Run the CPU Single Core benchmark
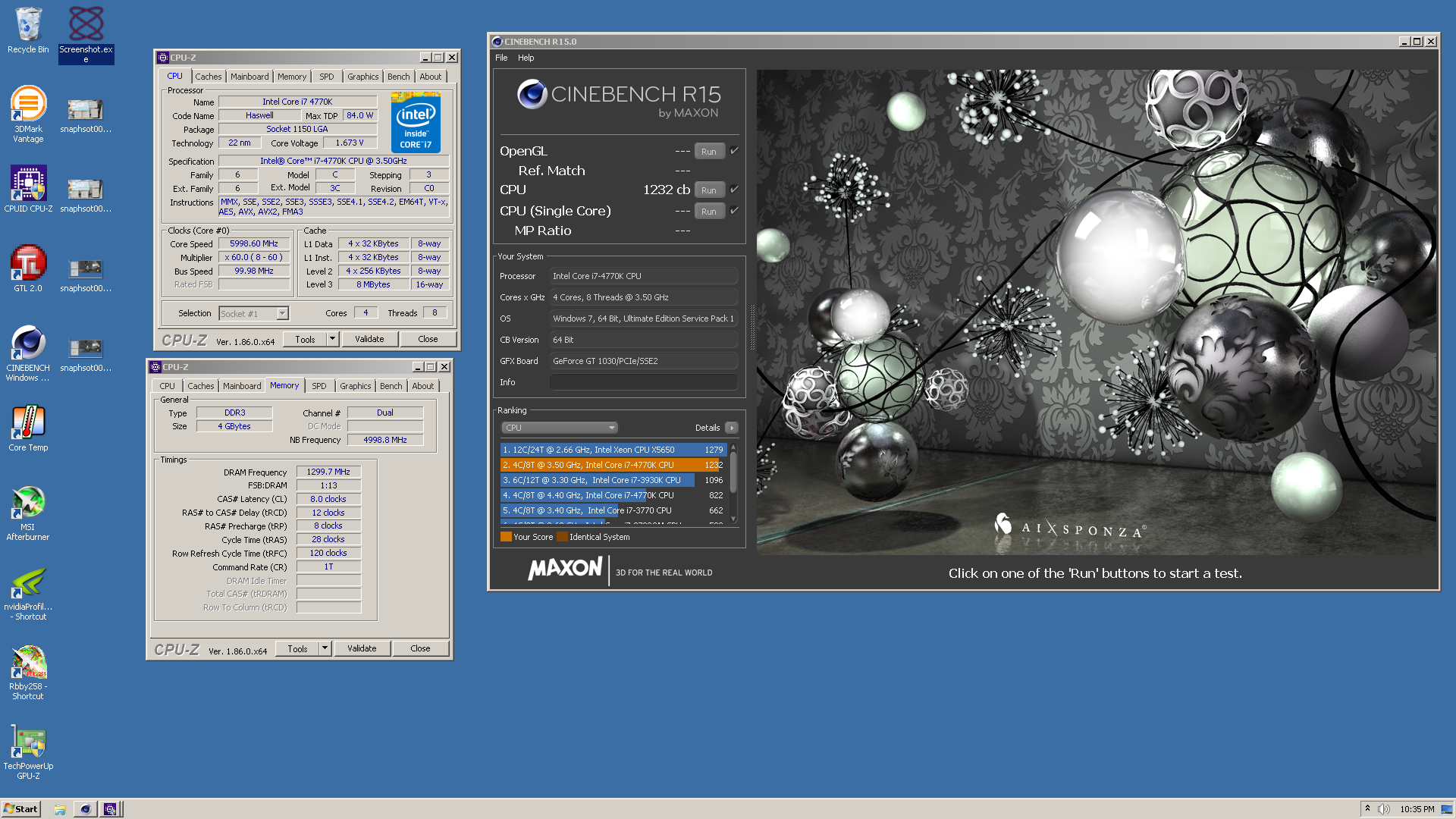1456x819 pixels. pos(709,211)
